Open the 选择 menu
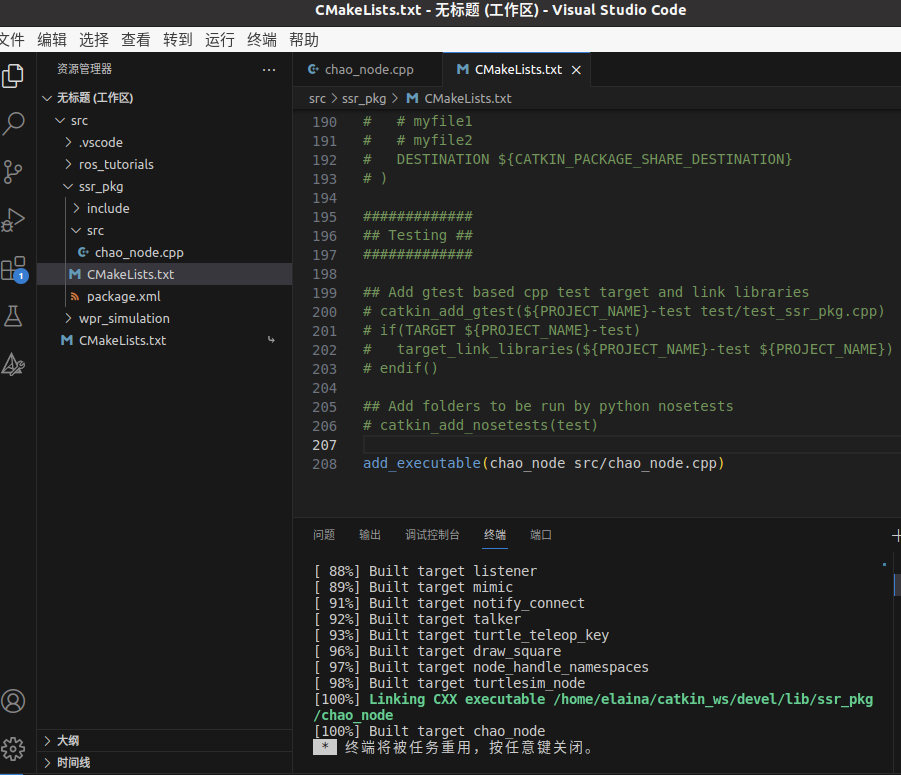The height and width of the screenshot is (775, 901). 94,40
